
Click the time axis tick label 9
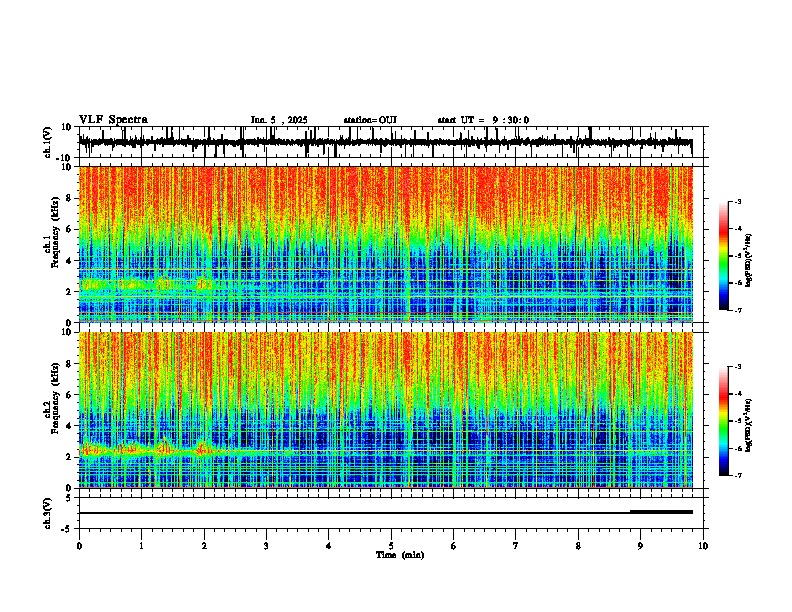640,546
